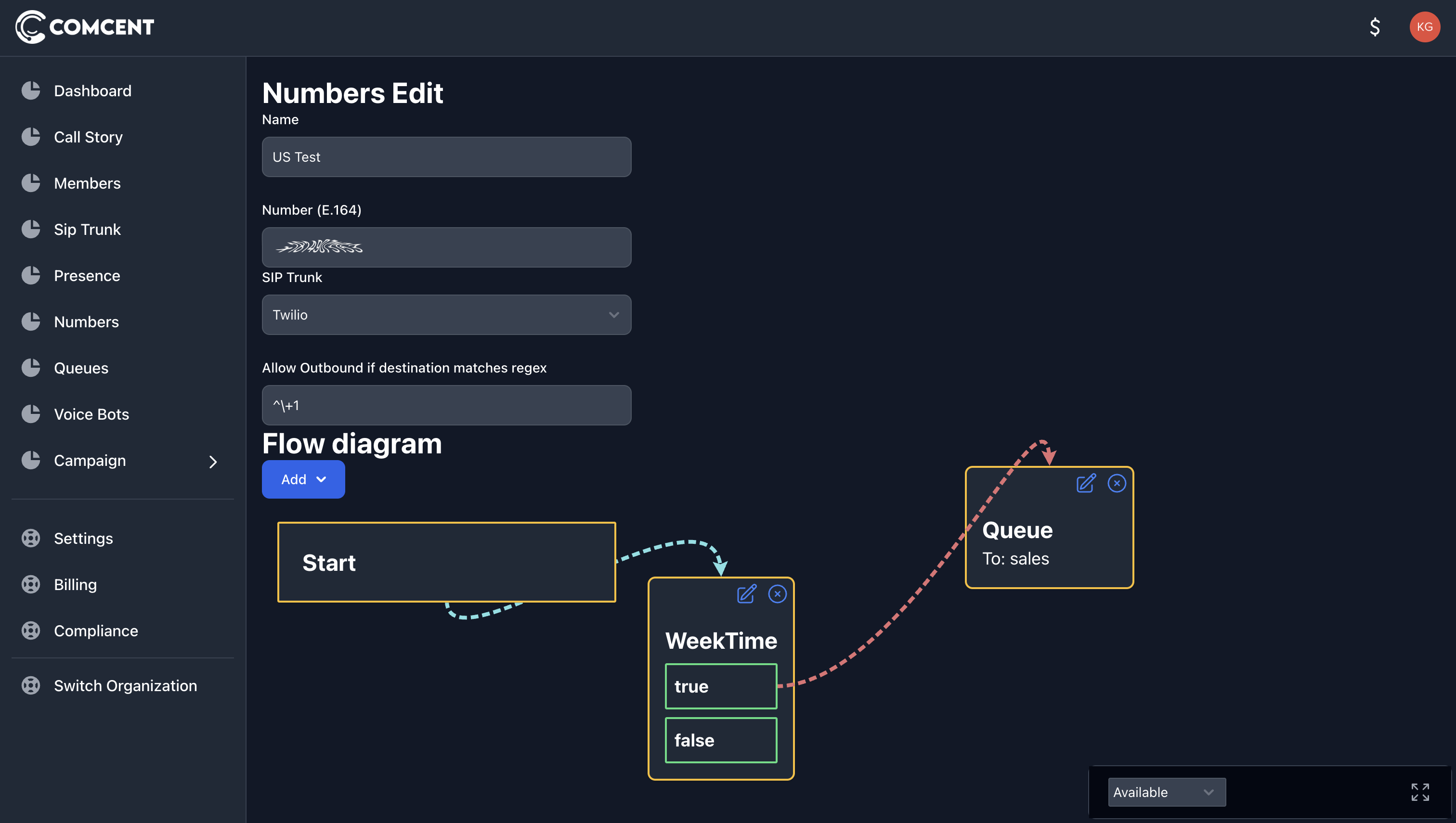Go to Dashboard in the sidebar

coord(93,90)
